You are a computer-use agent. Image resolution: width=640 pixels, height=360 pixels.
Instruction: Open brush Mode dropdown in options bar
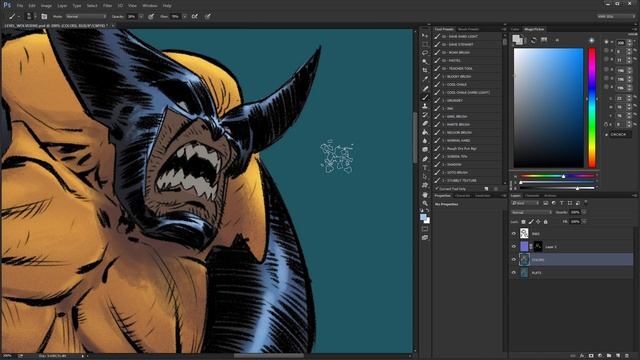[86, 16]
